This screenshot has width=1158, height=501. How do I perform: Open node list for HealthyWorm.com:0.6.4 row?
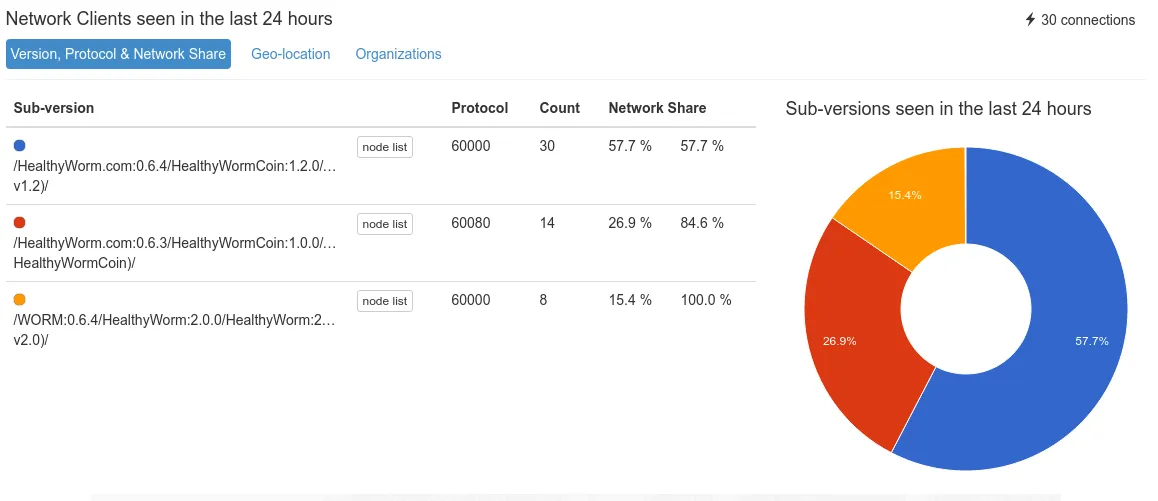(385, 147)
